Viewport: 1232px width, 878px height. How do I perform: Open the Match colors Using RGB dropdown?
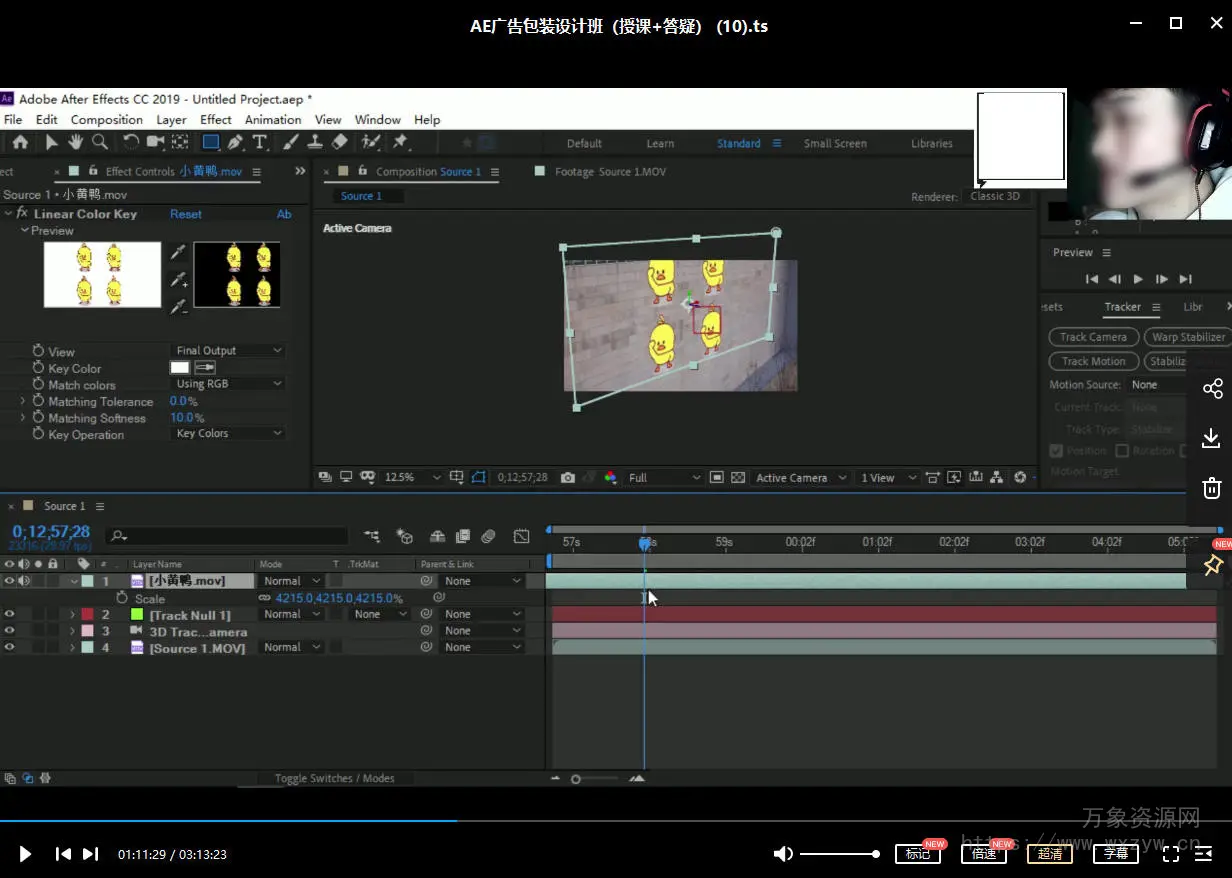(x=229, y=384)
